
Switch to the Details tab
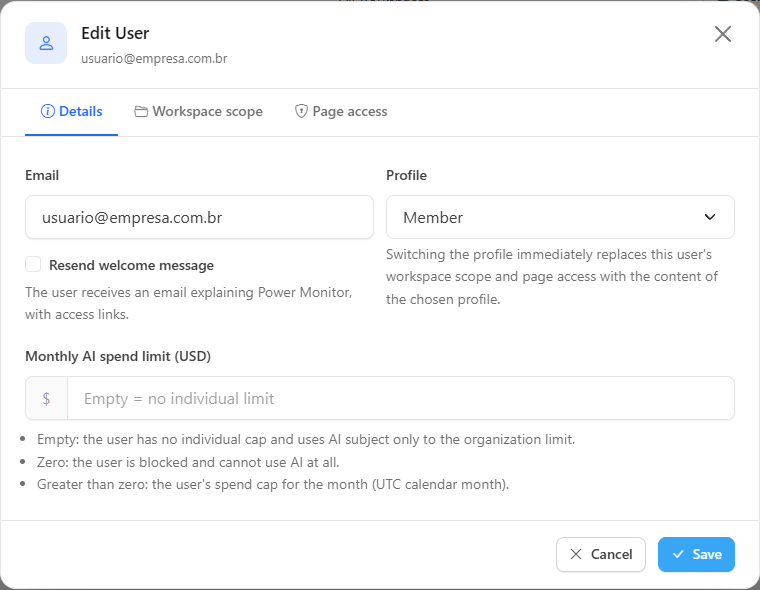pos(71,112)
